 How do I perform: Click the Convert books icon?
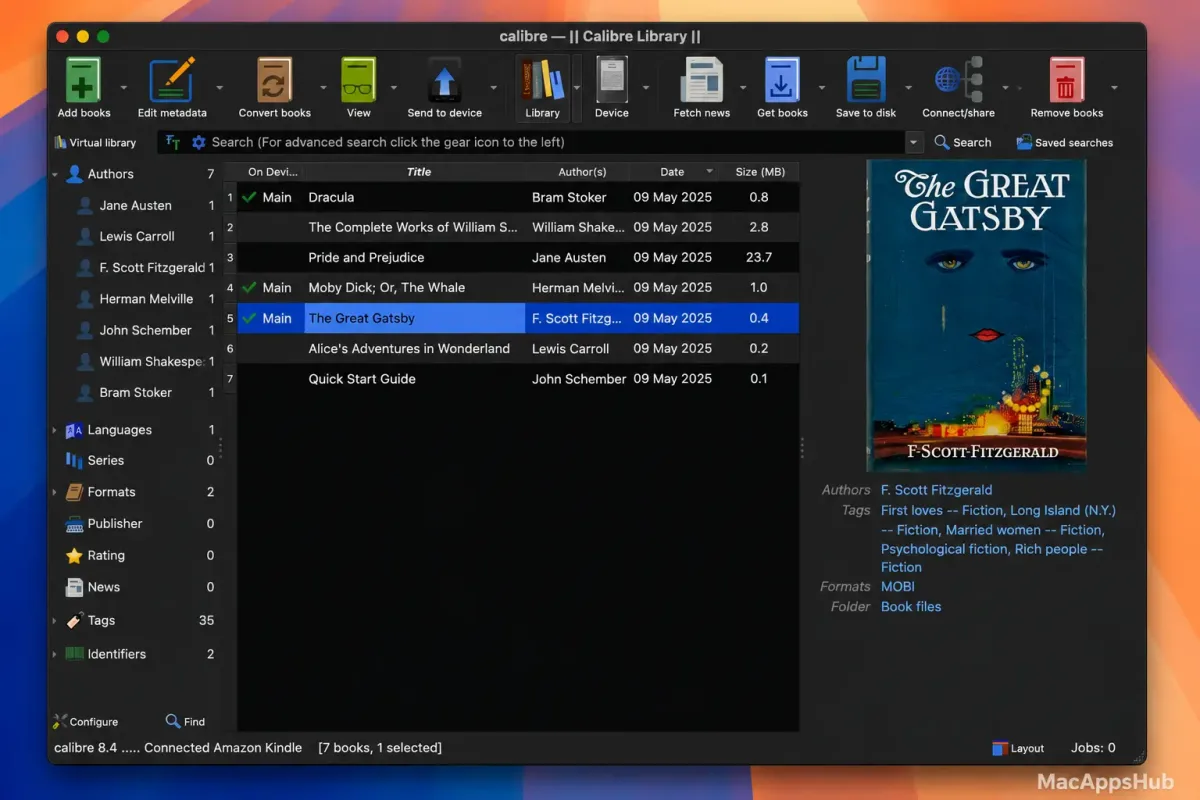click(x=274, y=80)
